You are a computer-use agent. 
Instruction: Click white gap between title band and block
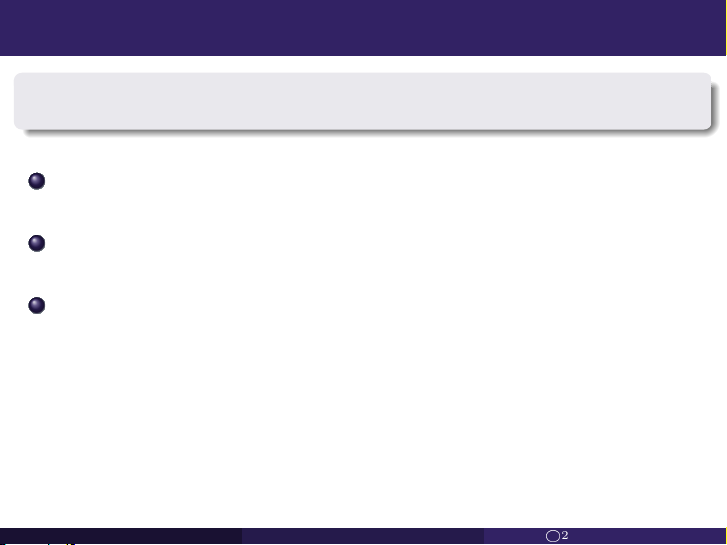click(363, 64)
